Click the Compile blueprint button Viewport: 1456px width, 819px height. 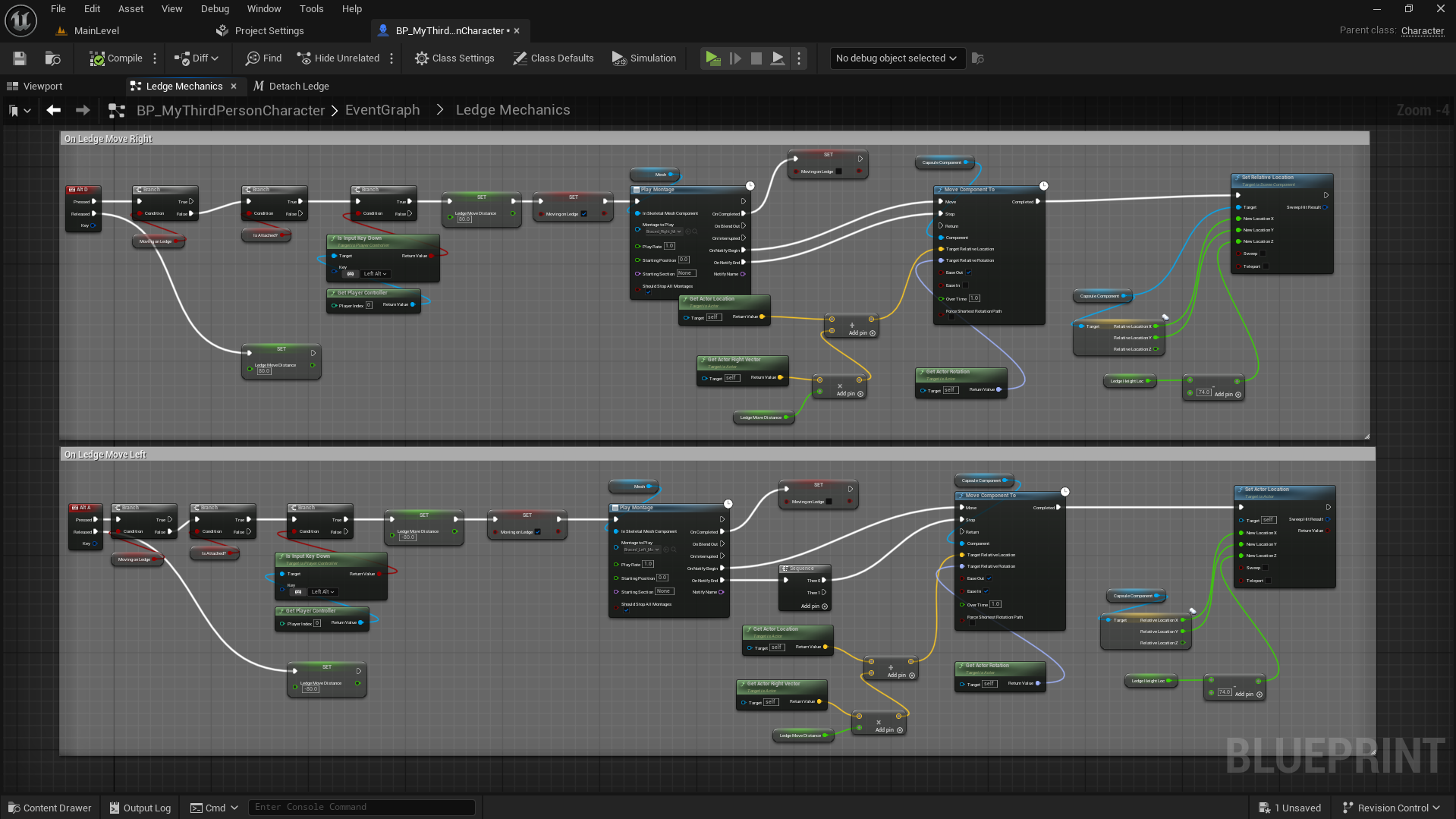click(x=116, y=58)
